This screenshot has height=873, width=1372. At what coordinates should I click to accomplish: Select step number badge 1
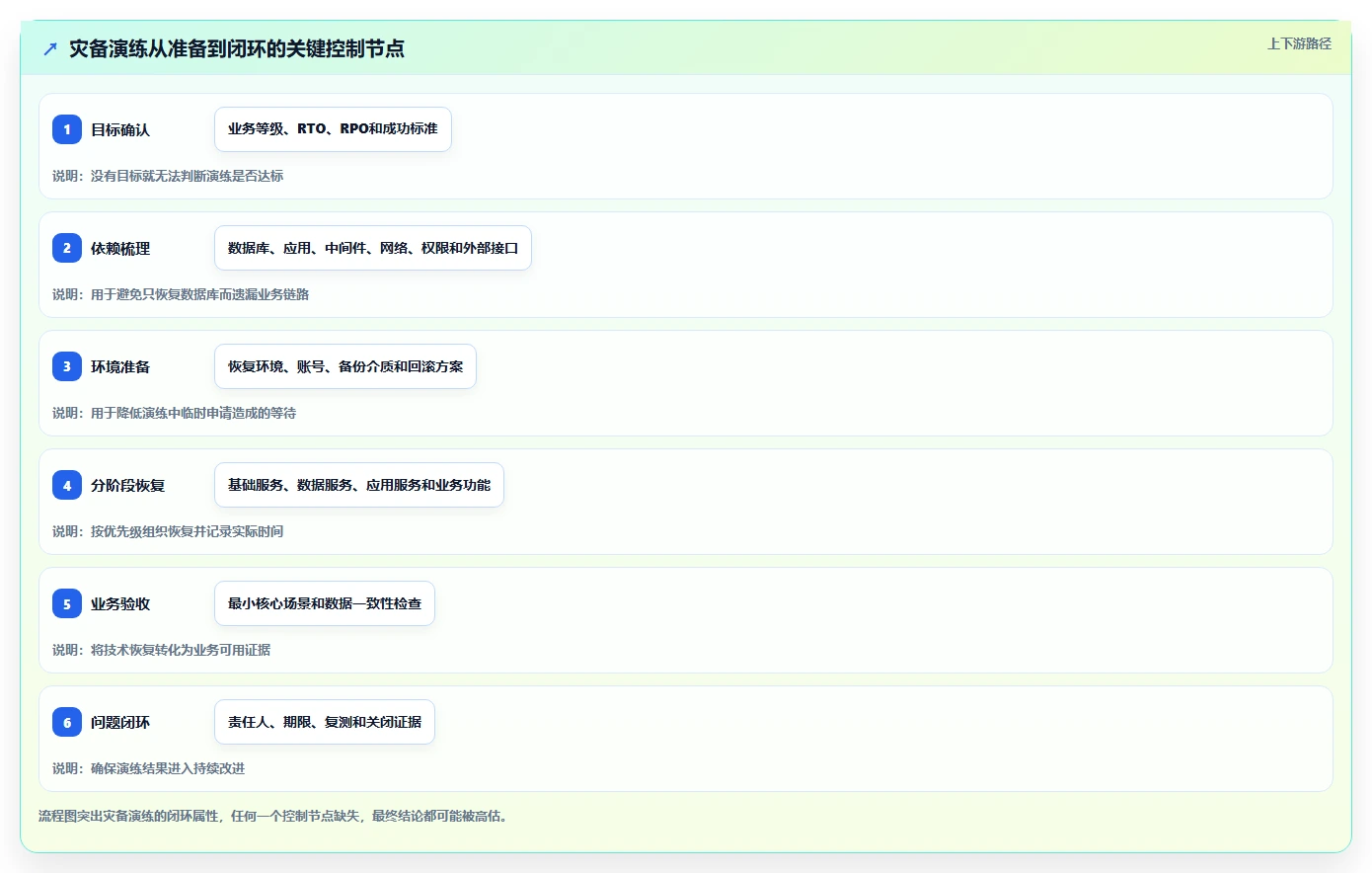point(67,129)
